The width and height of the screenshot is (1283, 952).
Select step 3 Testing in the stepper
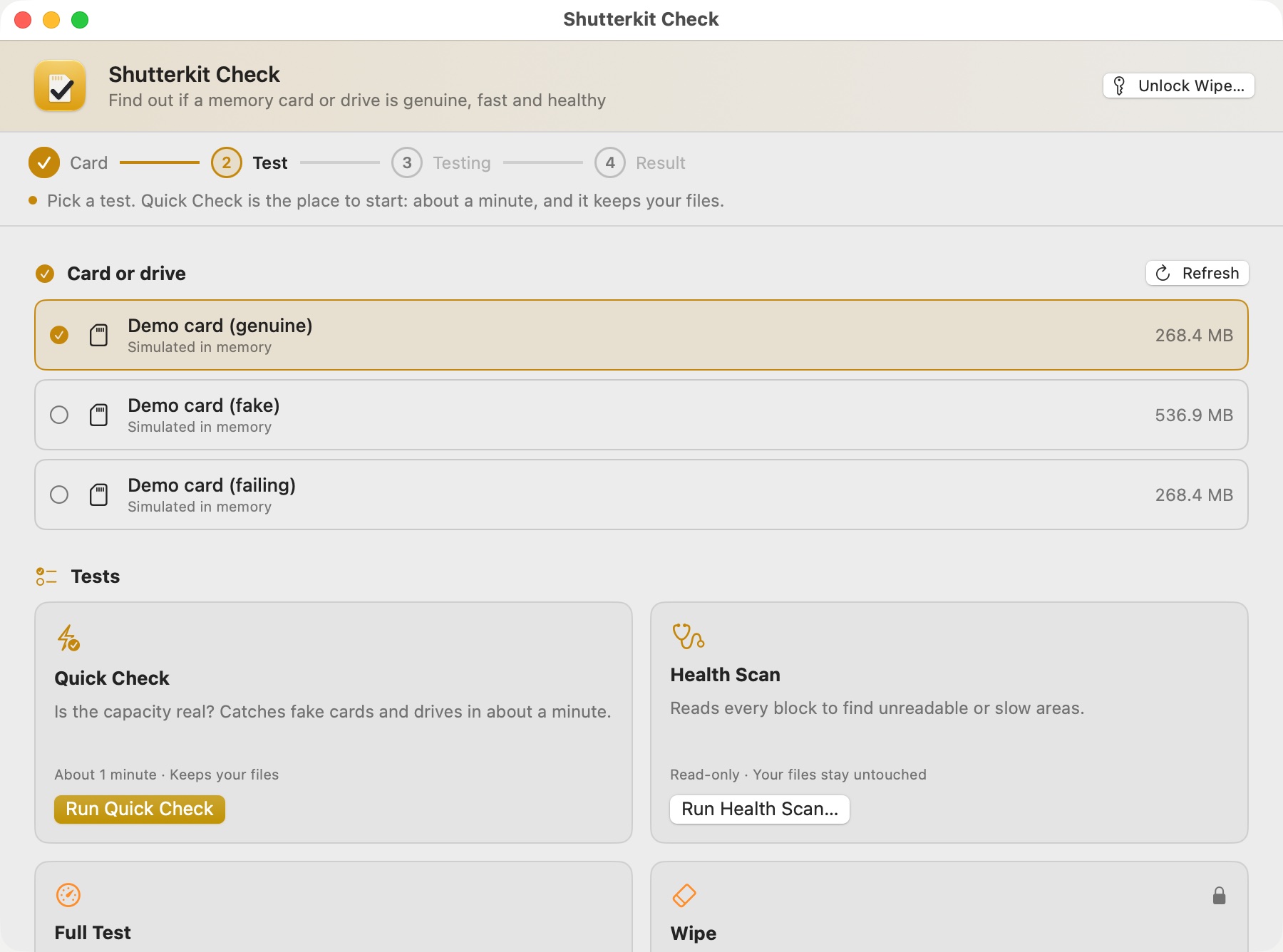[x=441, y=162]
